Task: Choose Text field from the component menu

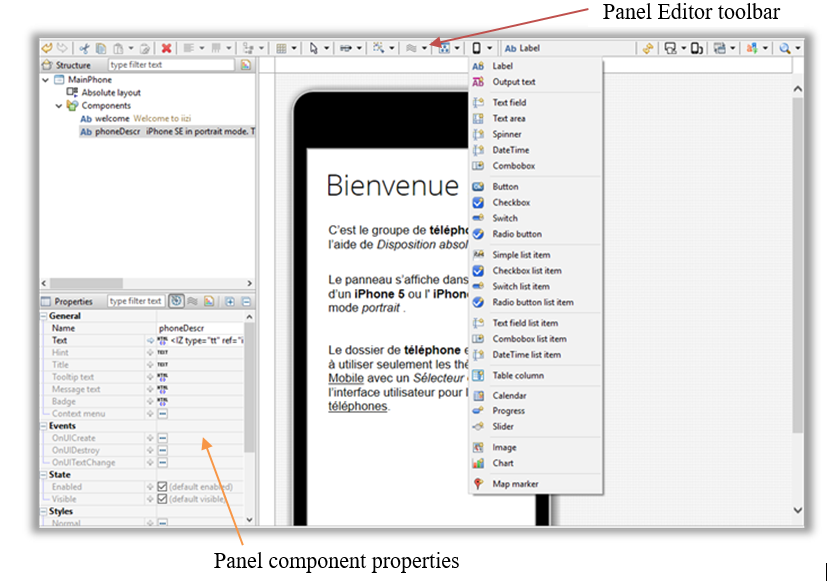Action: click(536, 102)
